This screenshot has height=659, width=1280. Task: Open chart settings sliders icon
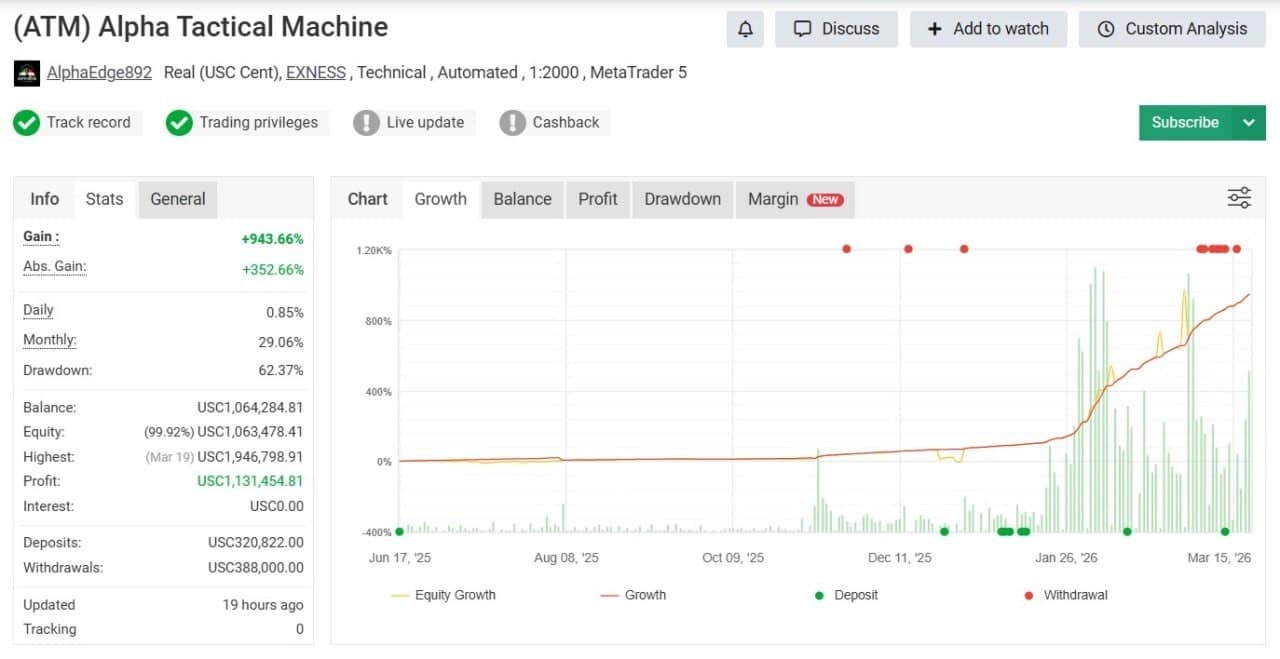click(x=1239, y=198)
